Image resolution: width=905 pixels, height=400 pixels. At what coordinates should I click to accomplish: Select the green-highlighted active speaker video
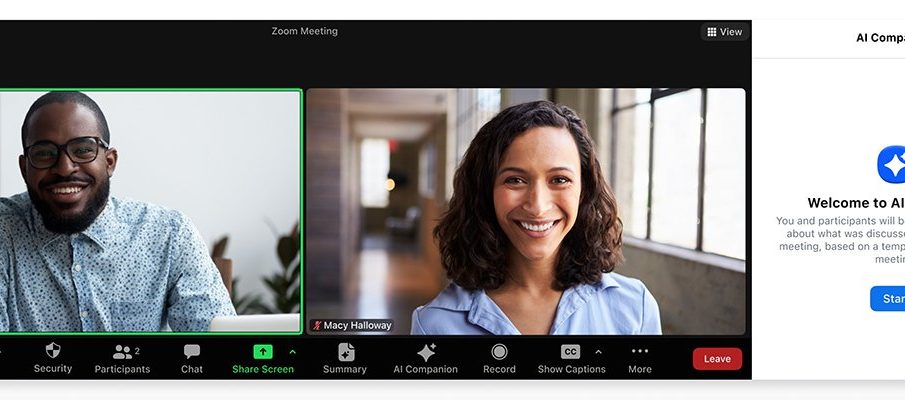(150, 210)
